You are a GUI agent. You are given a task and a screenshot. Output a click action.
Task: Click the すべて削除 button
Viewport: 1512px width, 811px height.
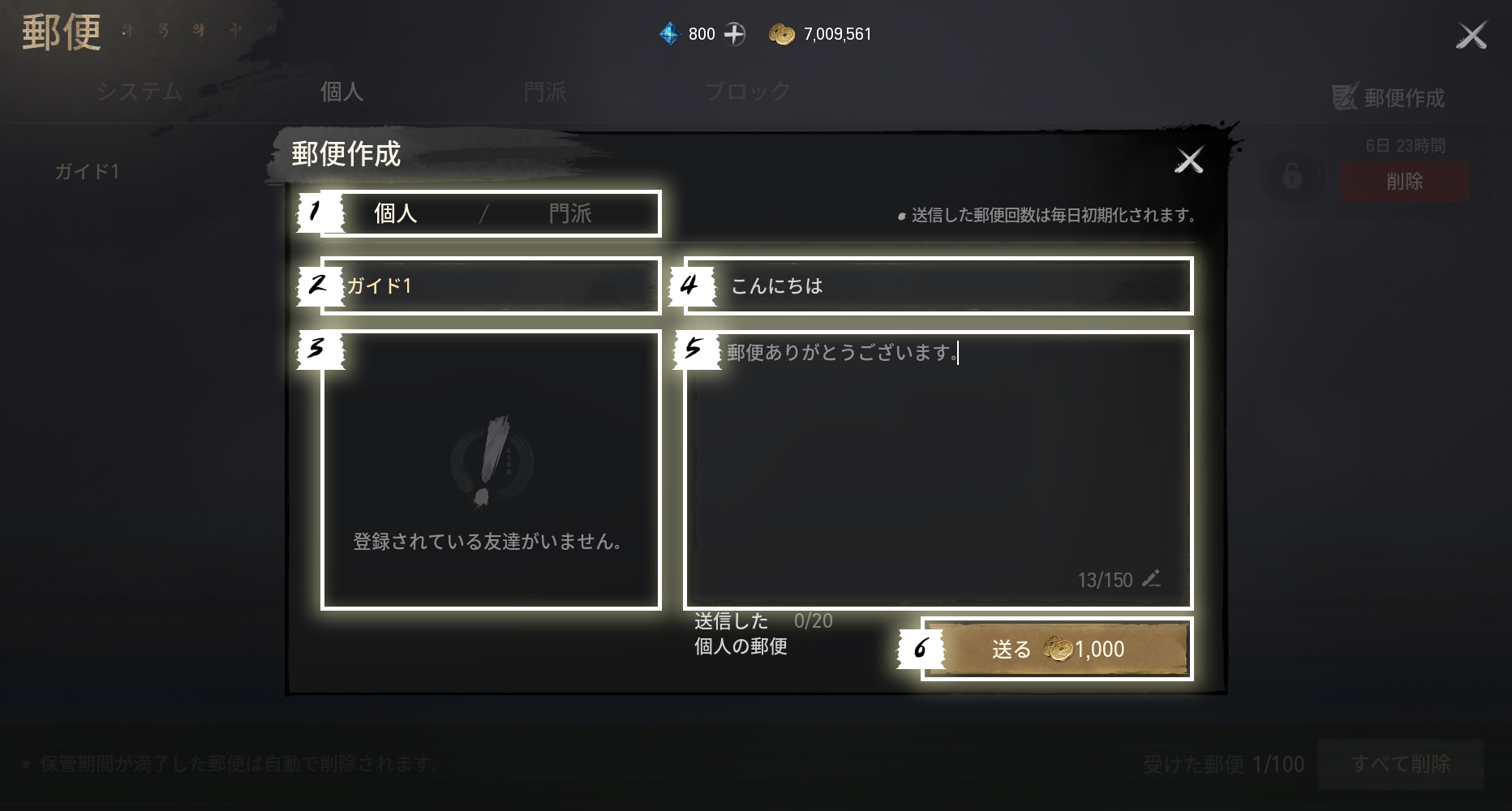point(1401,763)
